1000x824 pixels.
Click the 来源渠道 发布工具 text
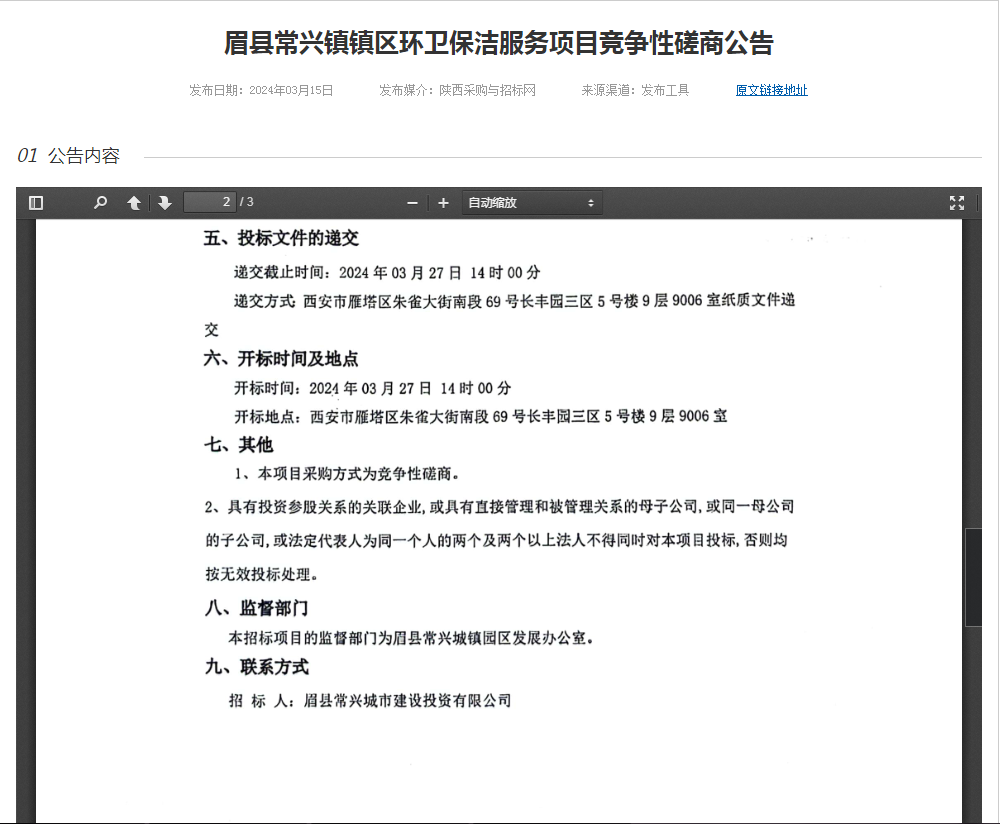click(635, 90)
